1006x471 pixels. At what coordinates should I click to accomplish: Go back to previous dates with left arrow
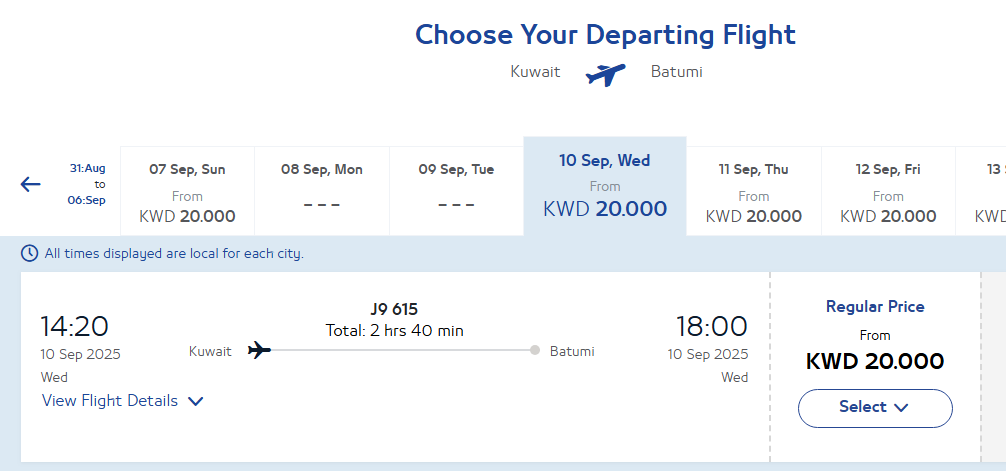point(30,185)
